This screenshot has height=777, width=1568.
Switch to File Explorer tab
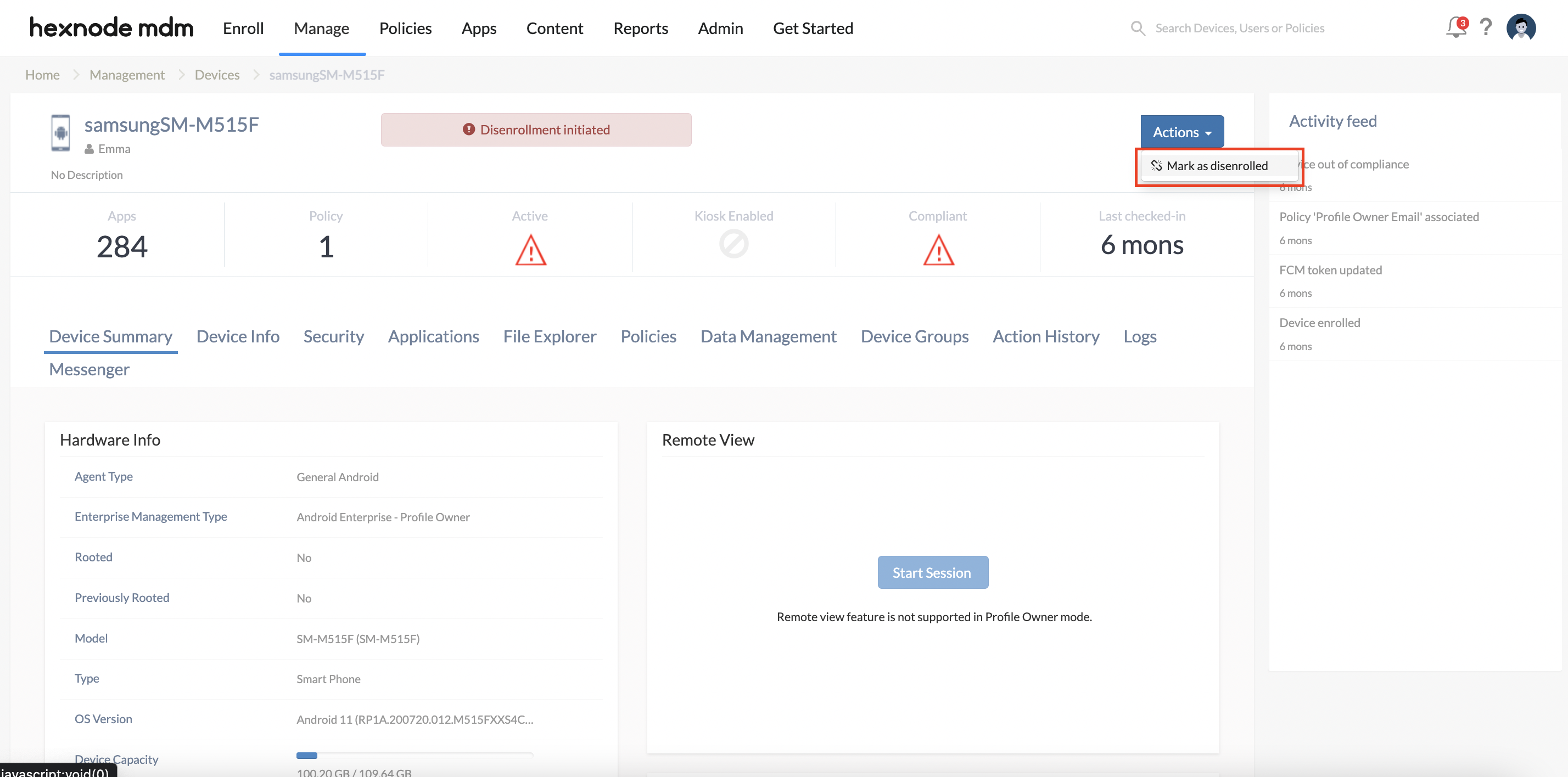click(x=550, y=336)
